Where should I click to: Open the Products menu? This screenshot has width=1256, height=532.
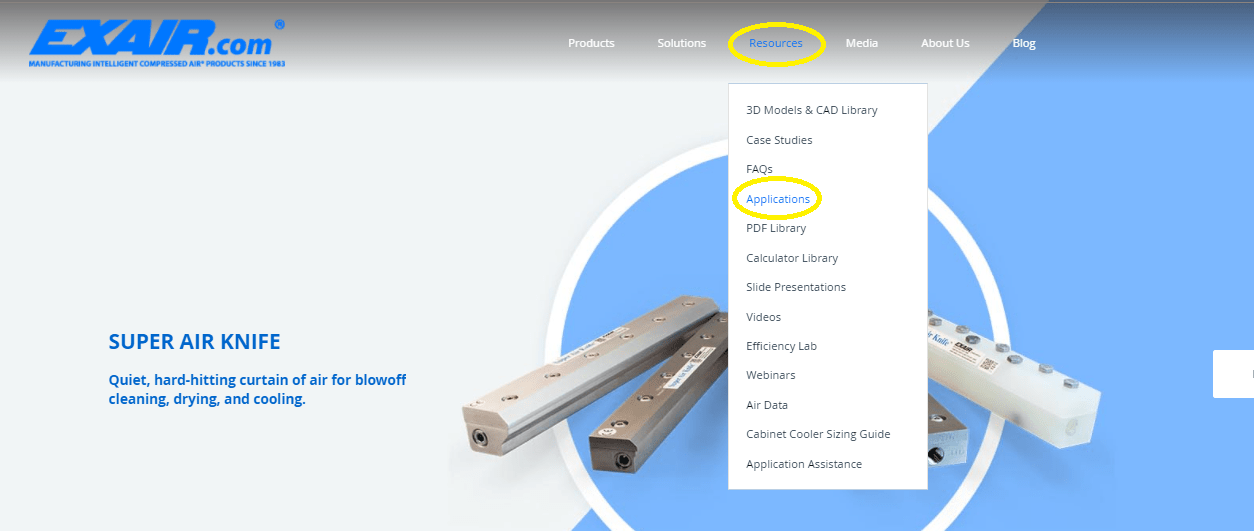click(x=591, y=43)
